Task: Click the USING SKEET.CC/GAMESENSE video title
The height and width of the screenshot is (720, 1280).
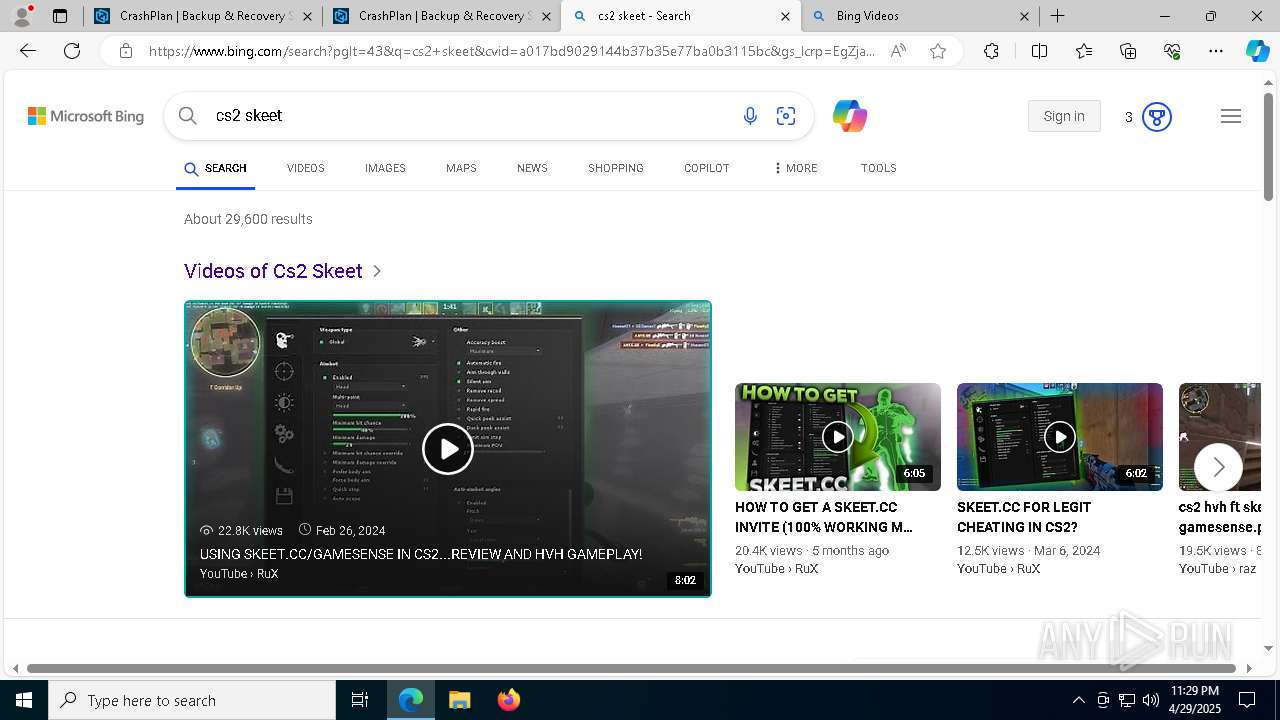Action: click(421, 554)
